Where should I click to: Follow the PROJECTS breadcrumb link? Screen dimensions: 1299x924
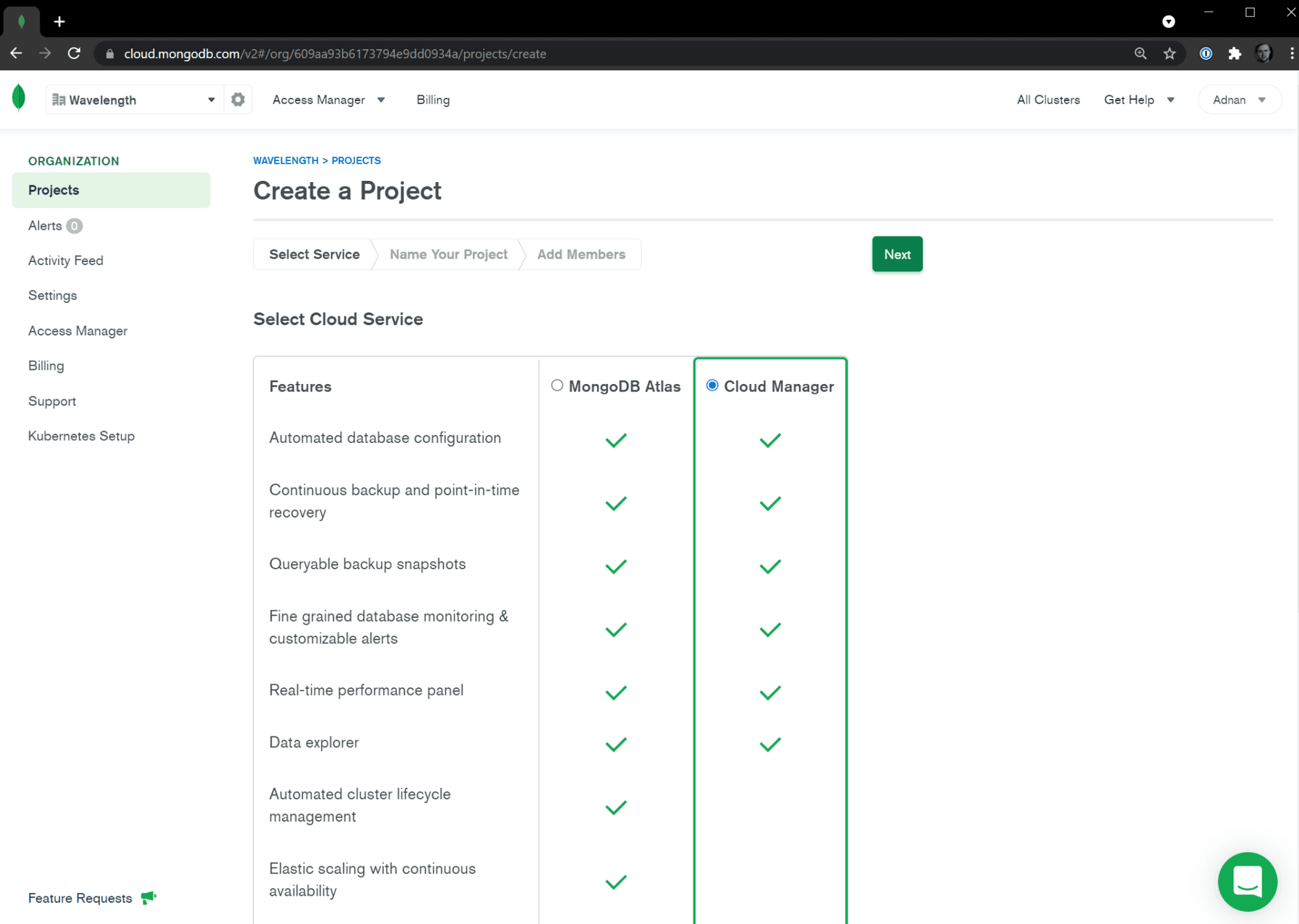pyautogui.click(x=356, y=160)
